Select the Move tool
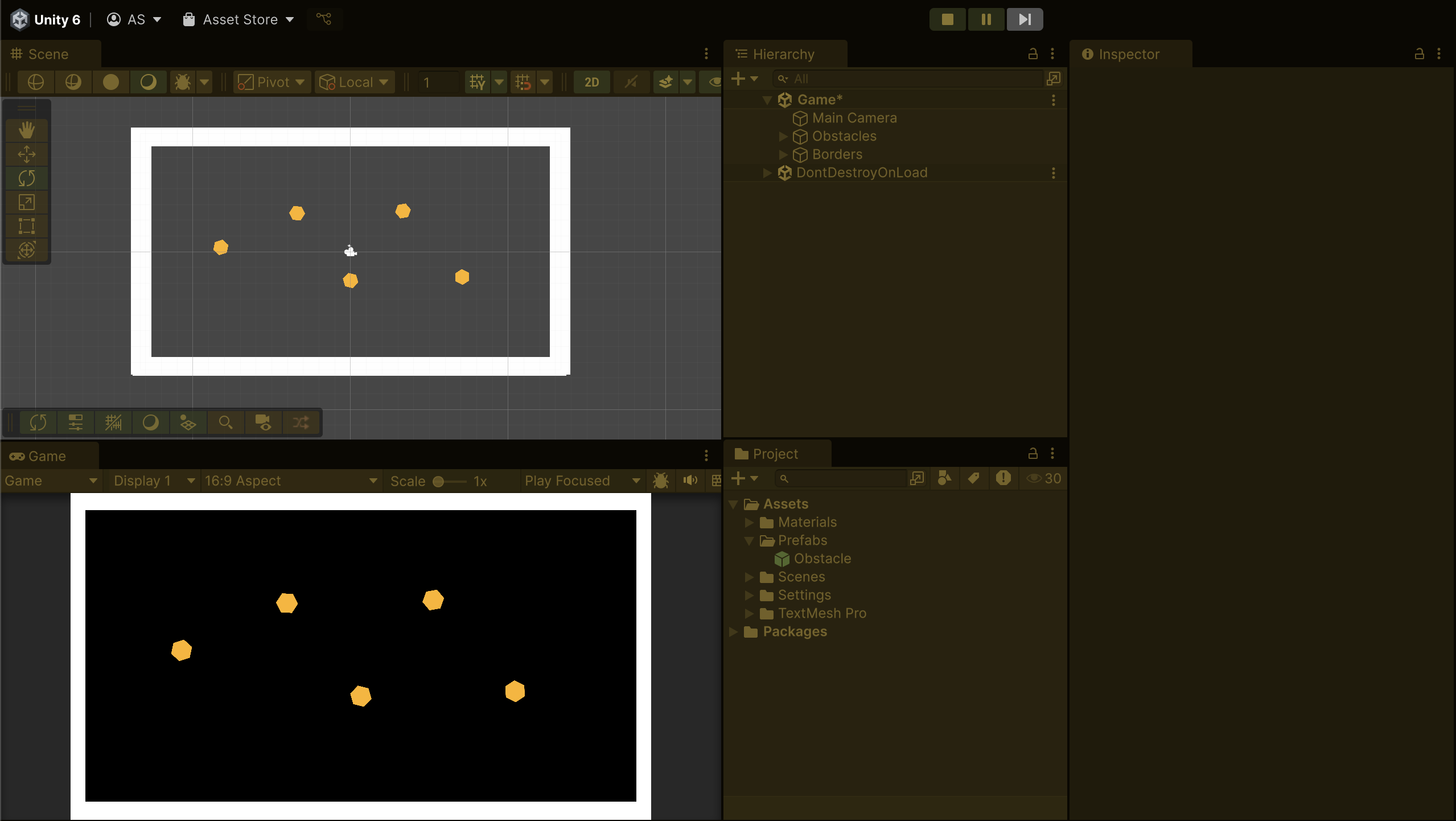This screenshot has width=1456, height=821. point(26,154)
